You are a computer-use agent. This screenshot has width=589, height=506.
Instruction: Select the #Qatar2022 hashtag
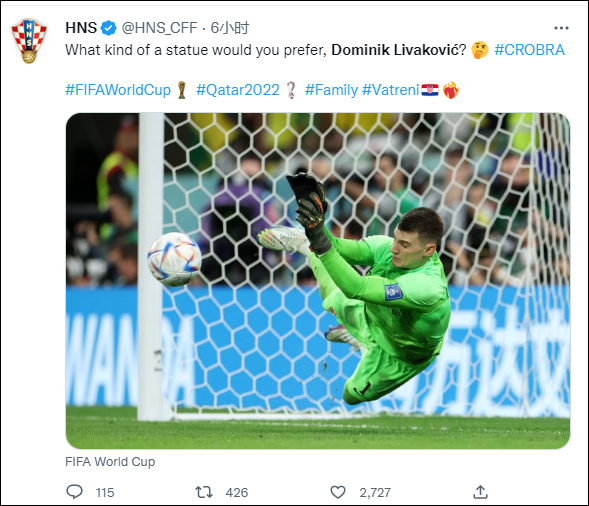pyautogui.click(x=238, y=90)
